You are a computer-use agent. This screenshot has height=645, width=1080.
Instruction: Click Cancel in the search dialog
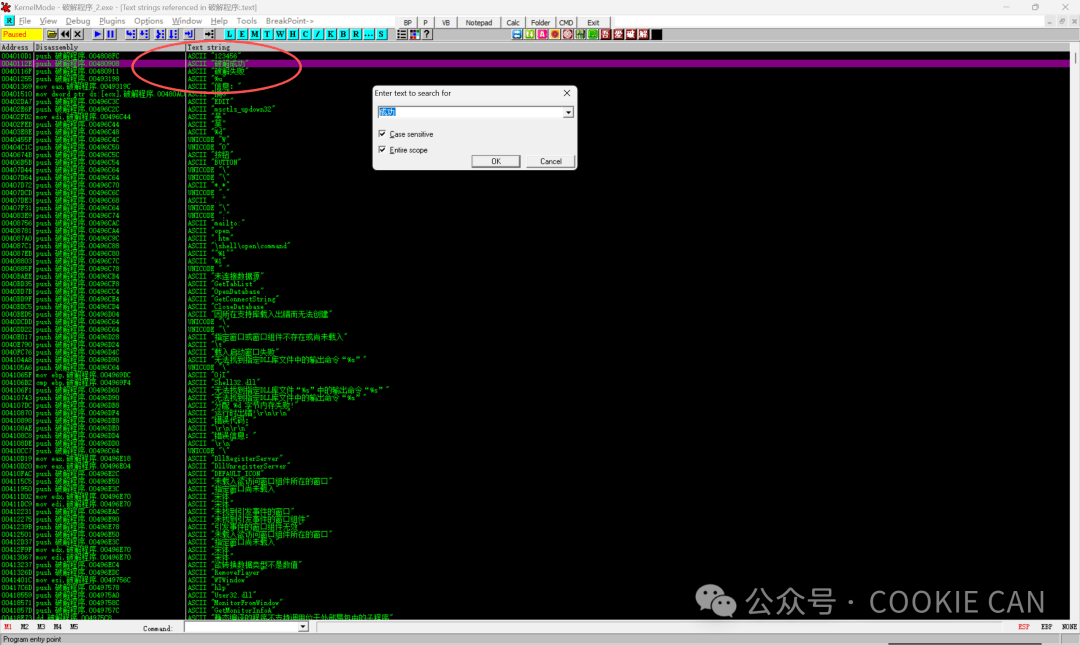[551, 161]
